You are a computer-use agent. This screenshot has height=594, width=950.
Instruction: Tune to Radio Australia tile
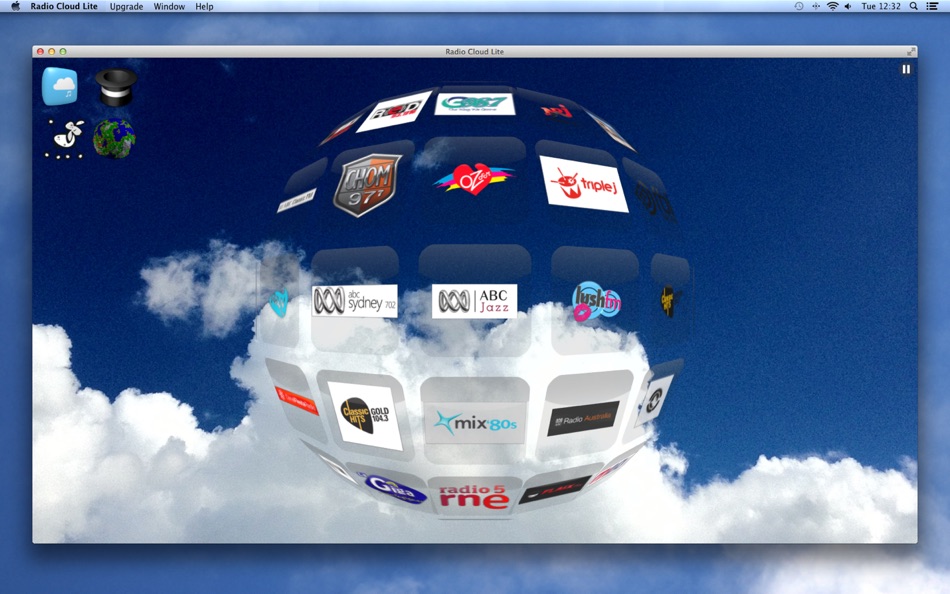pos(583,418)
